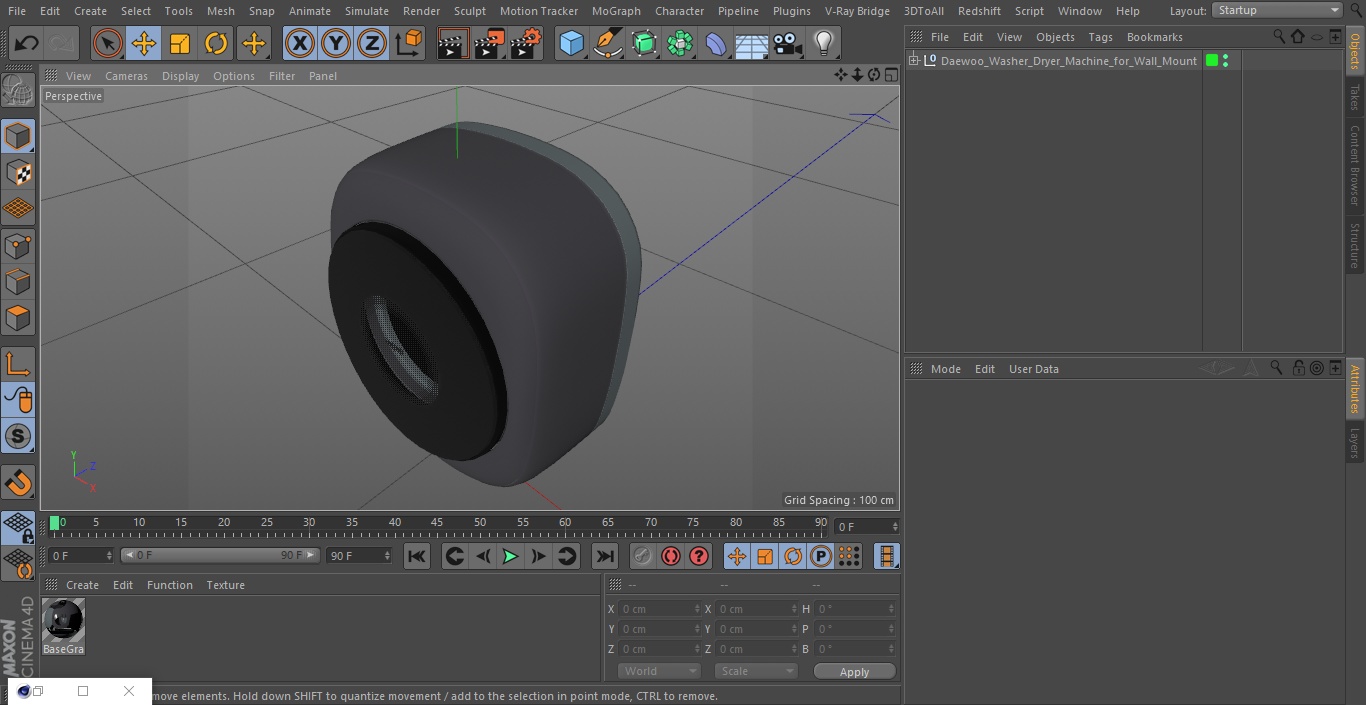Select the Move tool
Image resolution: width=1366 pixels, height=705 pixels.
coord(144,43)
